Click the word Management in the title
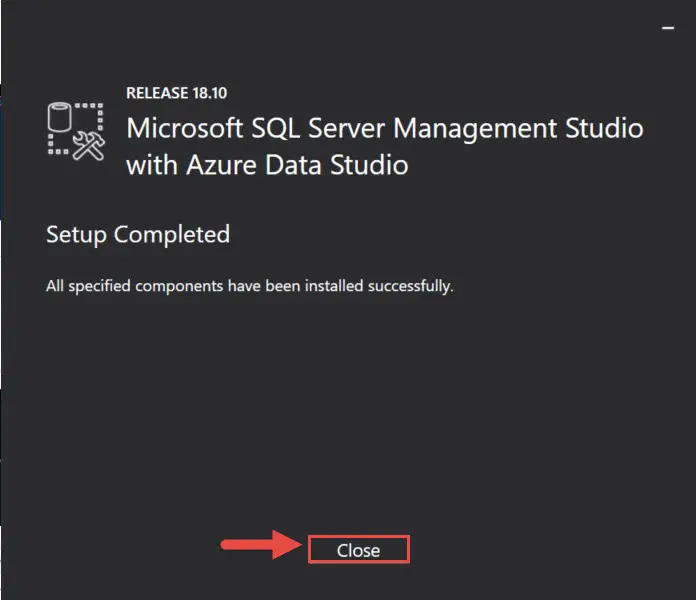 [475, 129]
